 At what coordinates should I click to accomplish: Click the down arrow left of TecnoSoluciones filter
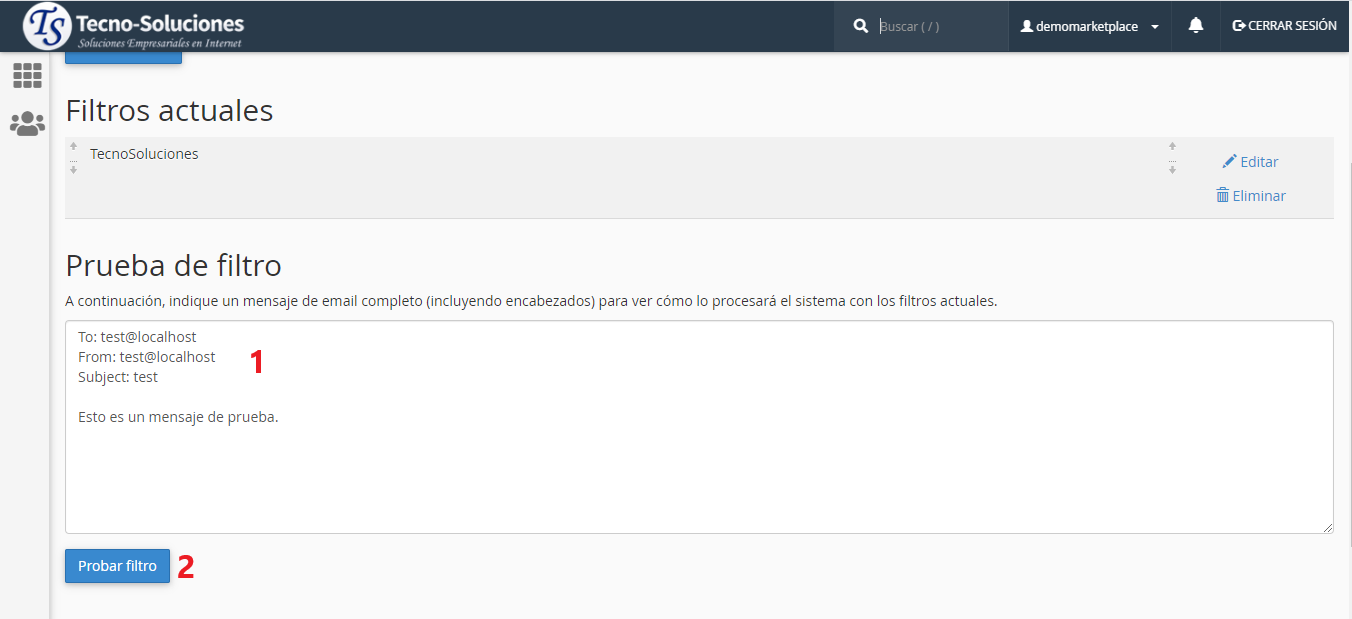click(73, 171)
